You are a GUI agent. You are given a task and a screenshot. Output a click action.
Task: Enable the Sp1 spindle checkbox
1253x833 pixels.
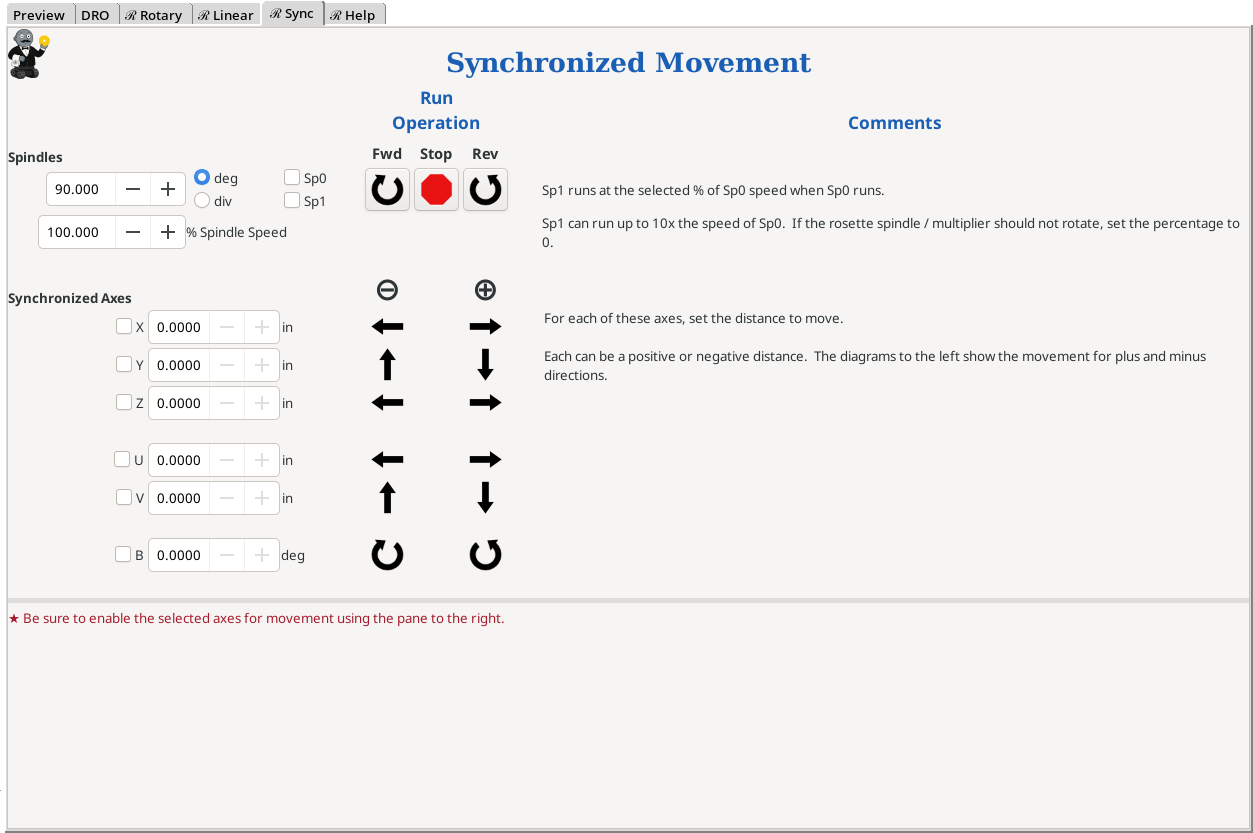pyautogui.click(x=292, y=201)
